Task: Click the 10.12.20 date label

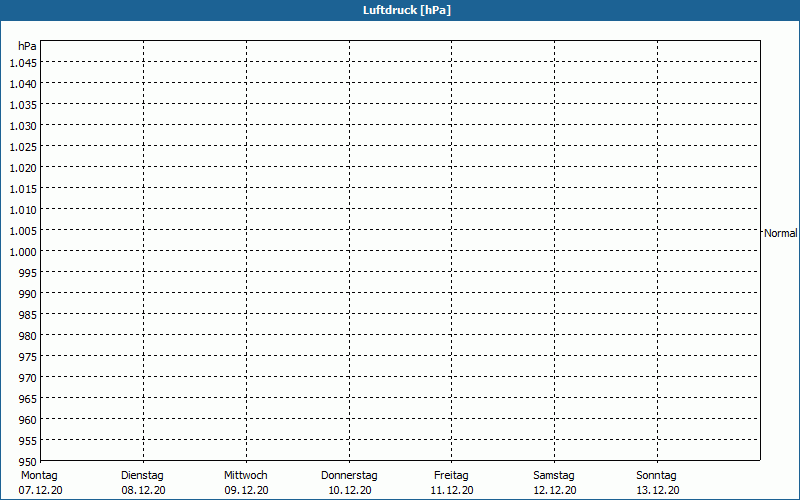Action: 349,490
